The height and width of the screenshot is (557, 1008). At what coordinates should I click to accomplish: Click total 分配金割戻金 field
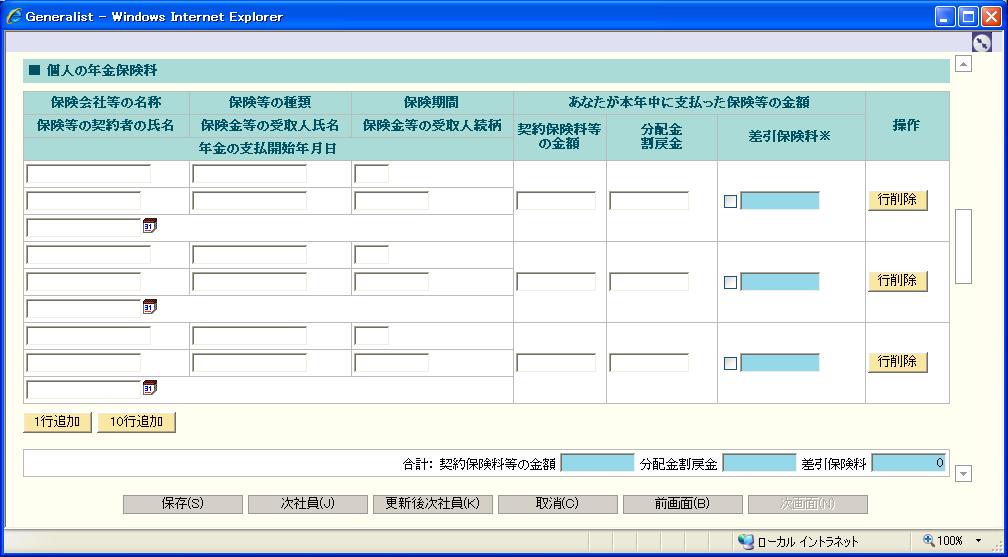point(759,463)
